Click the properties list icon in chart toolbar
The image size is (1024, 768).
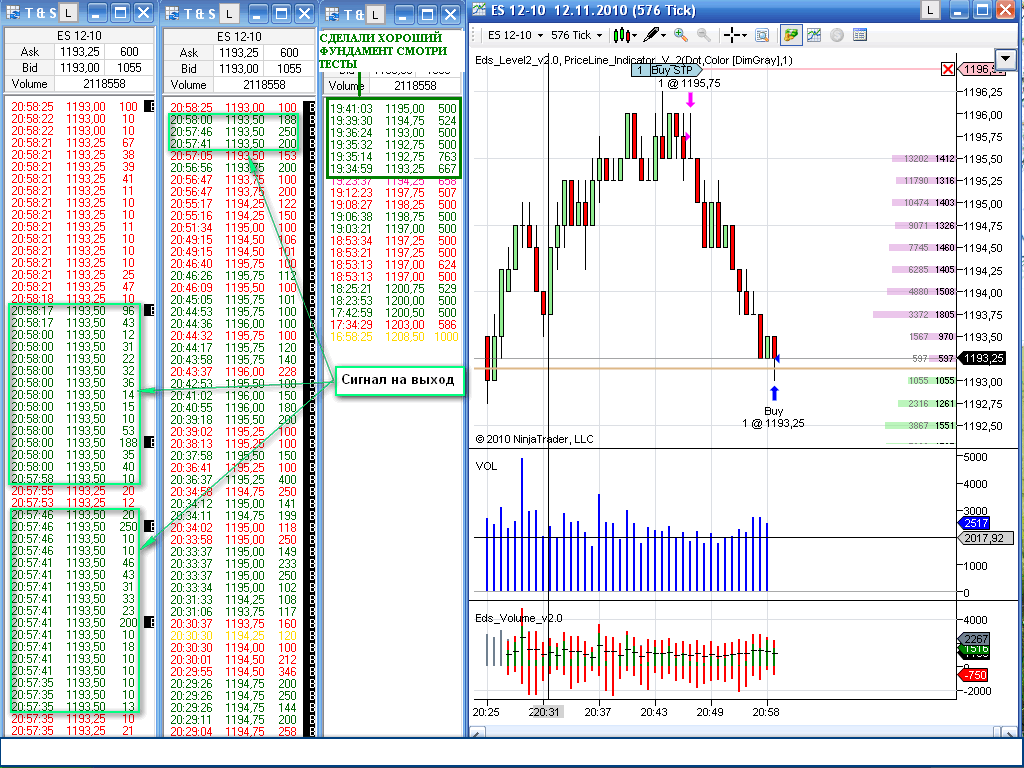click(859, 35)
